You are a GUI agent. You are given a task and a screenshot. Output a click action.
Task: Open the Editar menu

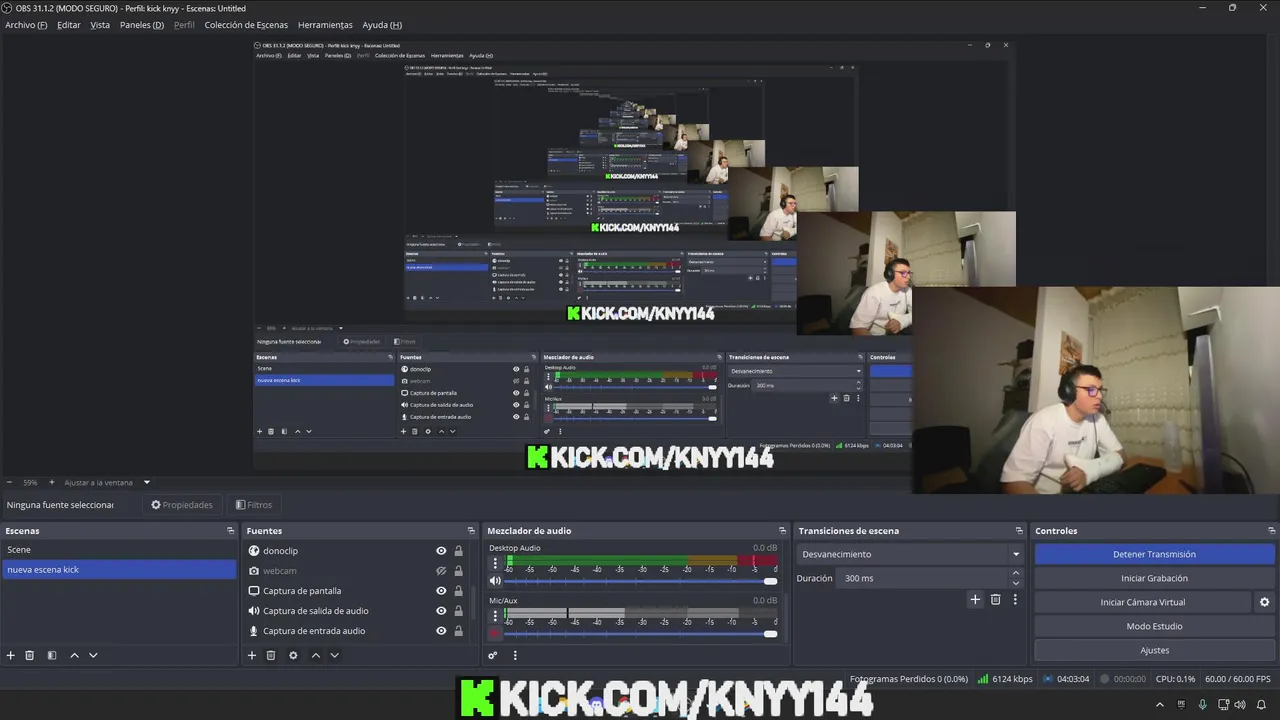click(69, 25)
